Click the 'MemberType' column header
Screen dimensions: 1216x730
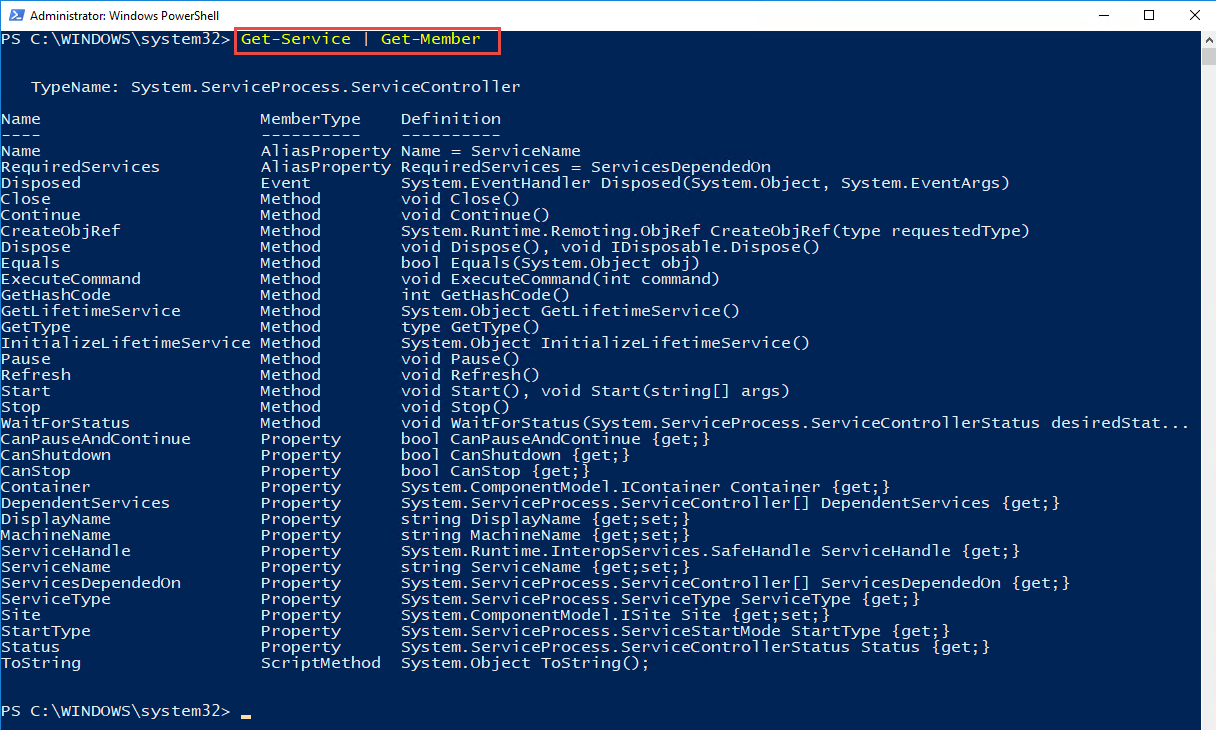(311, 119)
